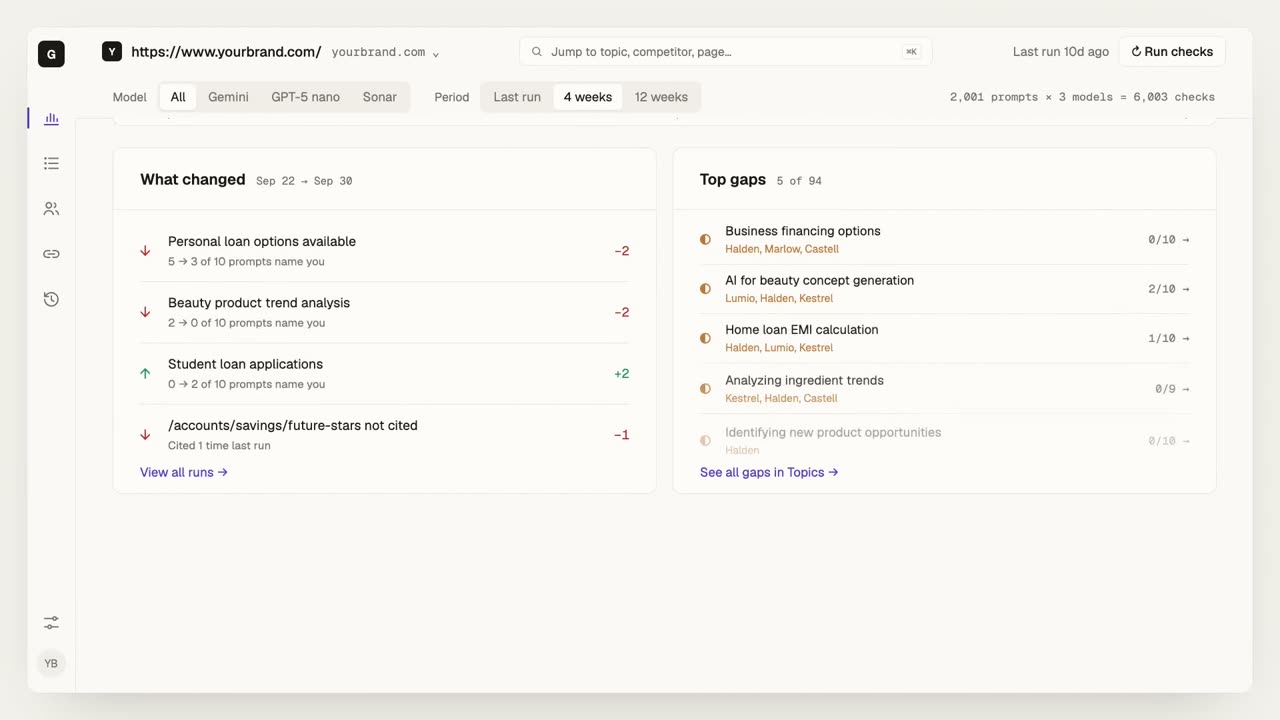Expand the yourbrand.com domain dropdown
The height and width of the screenshot is (720, 1280).
pyautogui.click(x=385, y=52)
